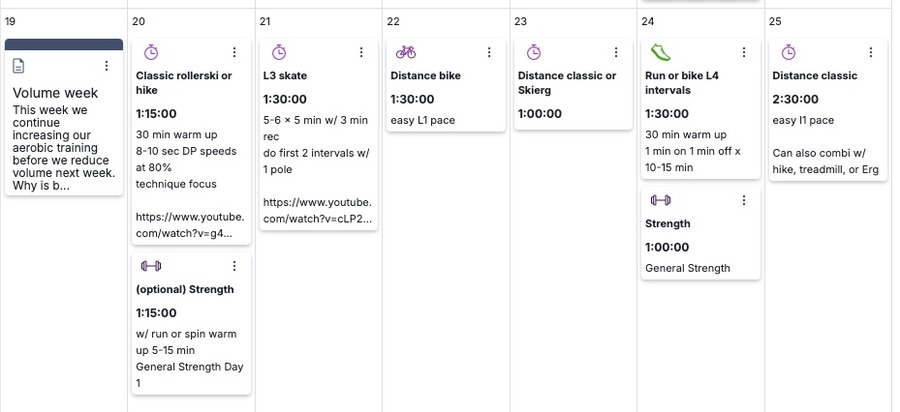This screenshot has height=412, width=900.
Task: Click the note document icon on Volume week
Action: point(19,66)
